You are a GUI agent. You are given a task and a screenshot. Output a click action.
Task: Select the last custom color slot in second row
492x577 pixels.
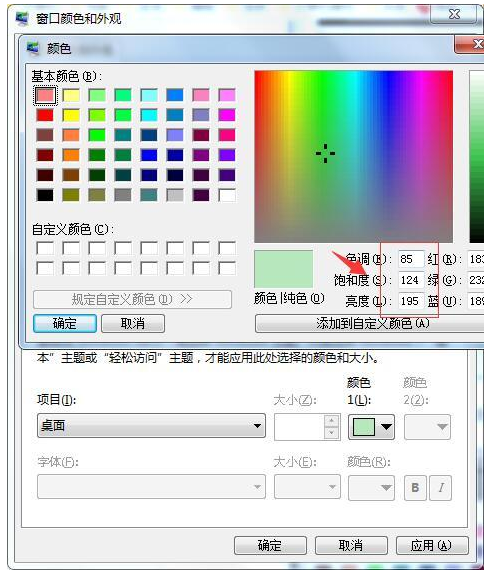coord(227,268)
